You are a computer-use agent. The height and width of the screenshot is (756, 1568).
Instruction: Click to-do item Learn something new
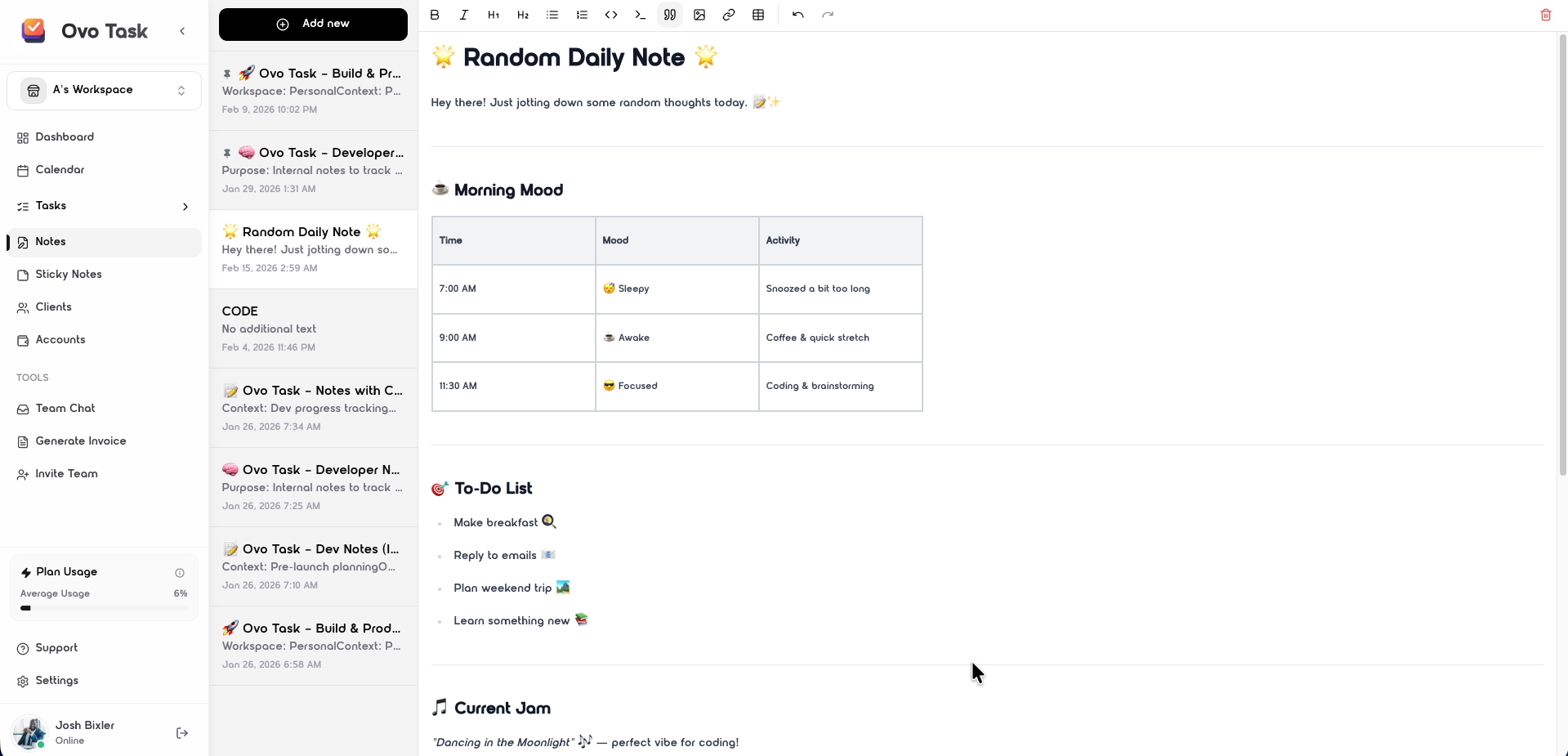(x=520, y=620)
